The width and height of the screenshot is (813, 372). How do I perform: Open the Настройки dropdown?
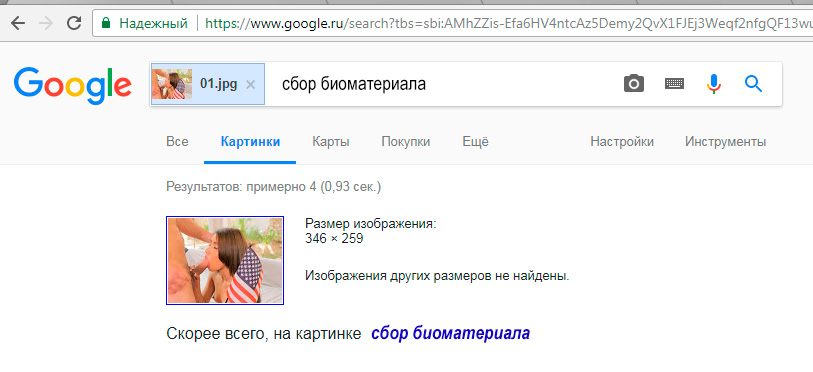(622, 142)
